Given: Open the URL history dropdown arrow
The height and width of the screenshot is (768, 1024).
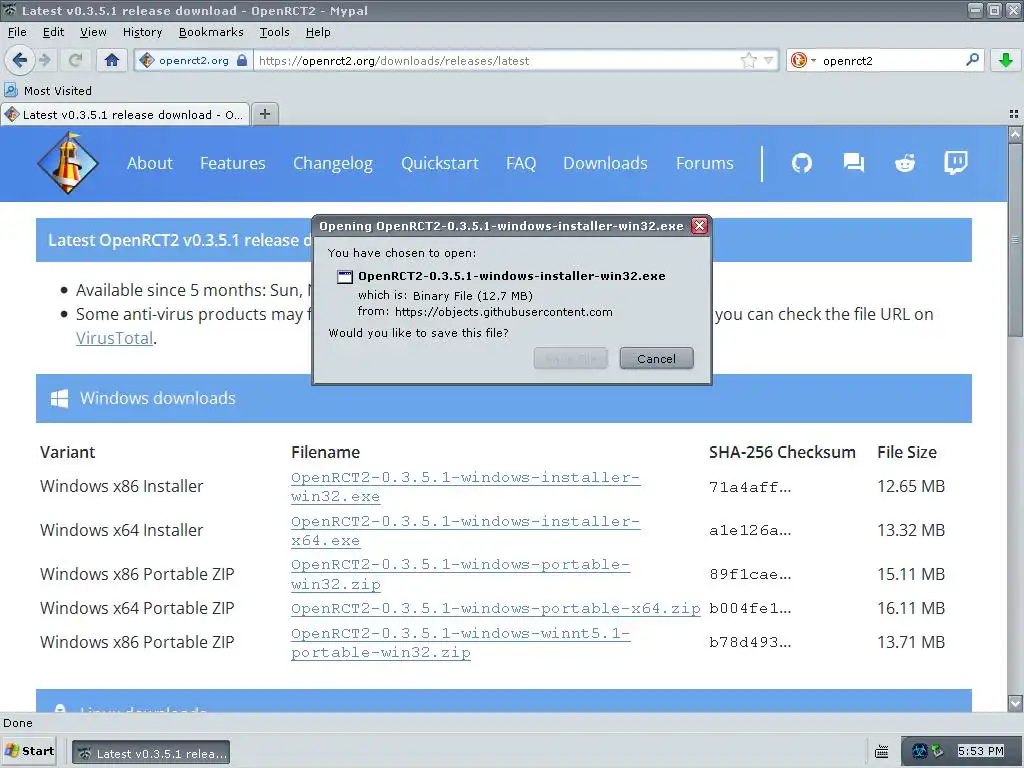Looking at the screenshot, I should [769, 61].
